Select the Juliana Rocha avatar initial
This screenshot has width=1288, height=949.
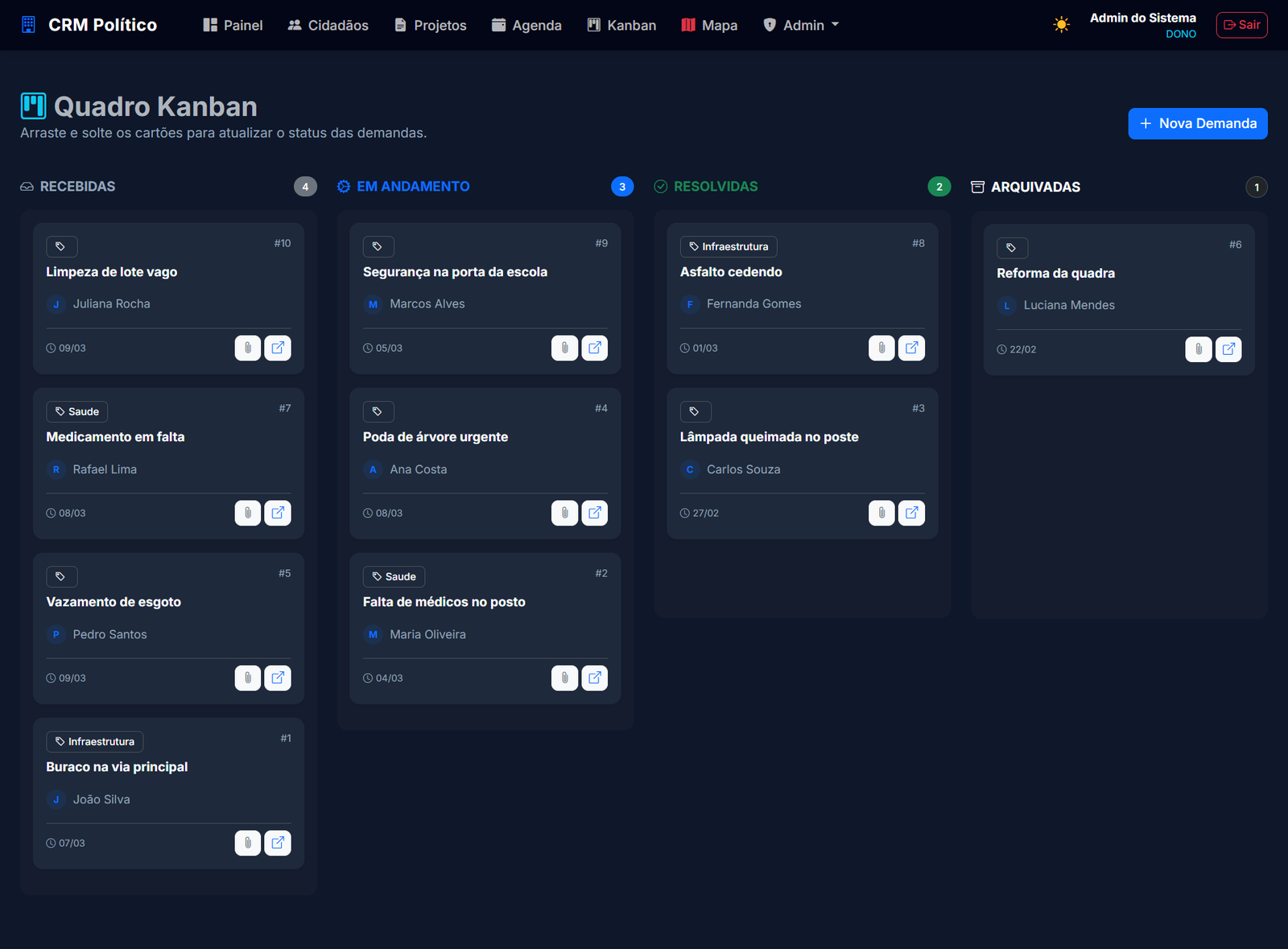click(x=56, y=304)
